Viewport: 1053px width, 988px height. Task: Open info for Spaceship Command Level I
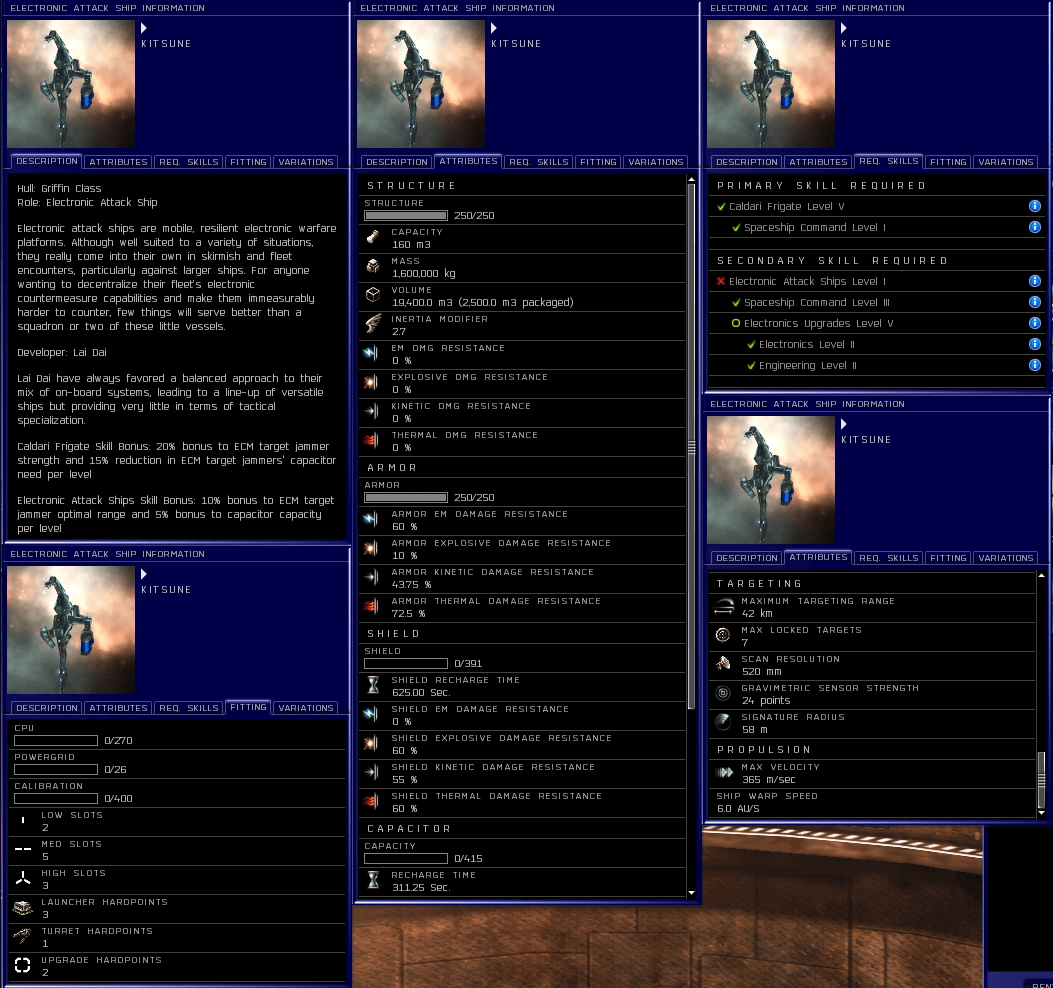click(x=1034, y=227)
